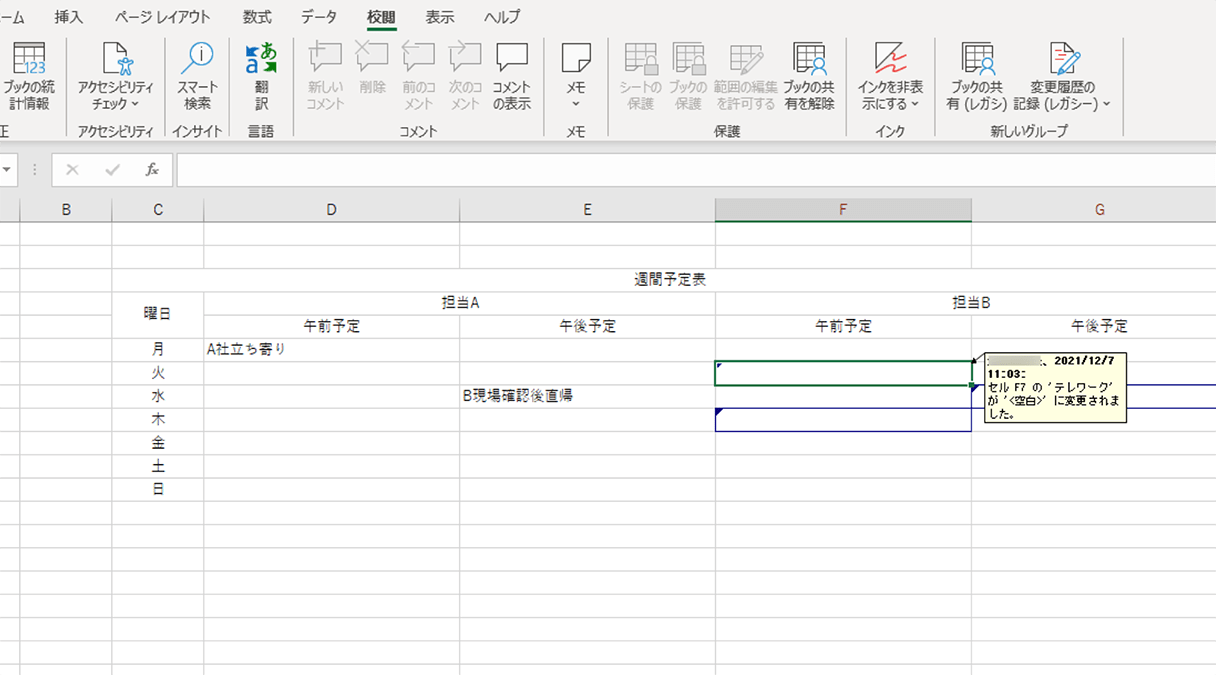
Task: Open the Notes (メモ) dropdown
Action: pyautogui.click(x=576, y=77)
